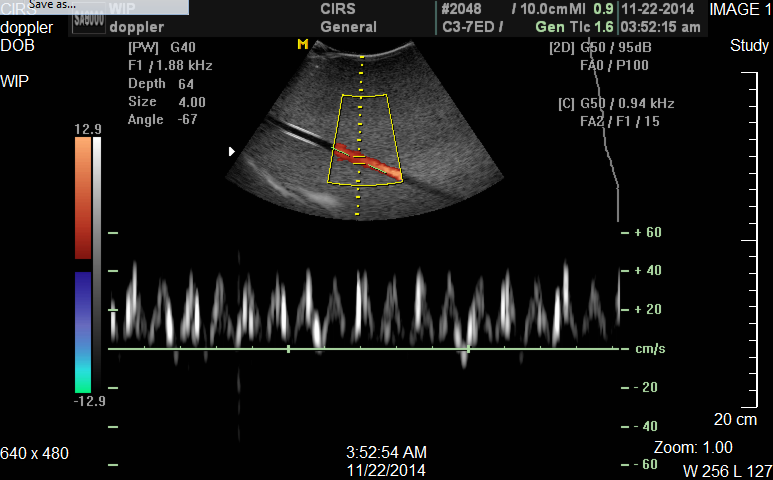Image resolution: width=773 pixels, height=480 pixels.
Task: Click the '- 40' velocity scale label
Action: click(x=645, y=426)
